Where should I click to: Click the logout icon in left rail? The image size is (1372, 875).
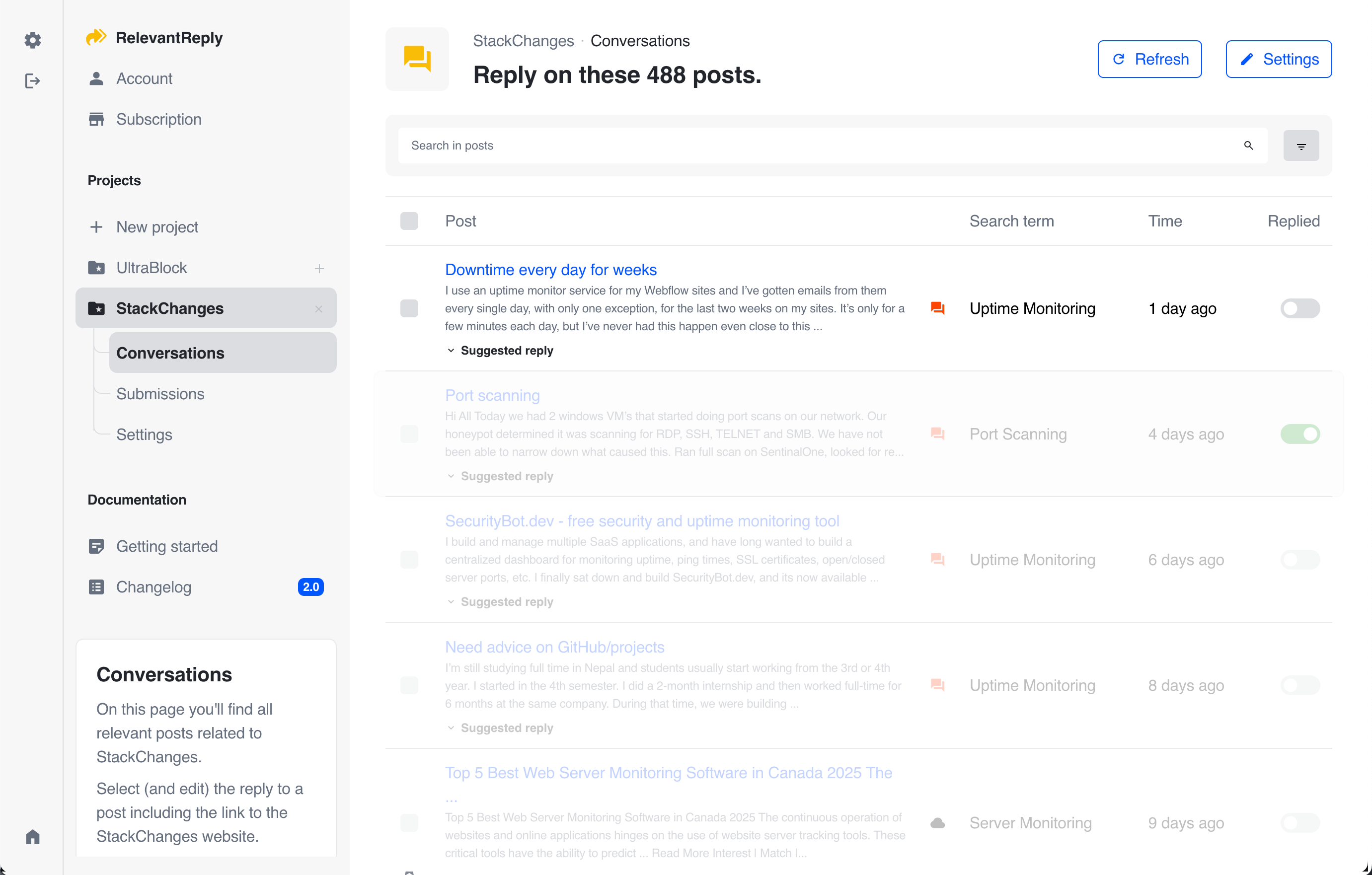click(32, 81)
